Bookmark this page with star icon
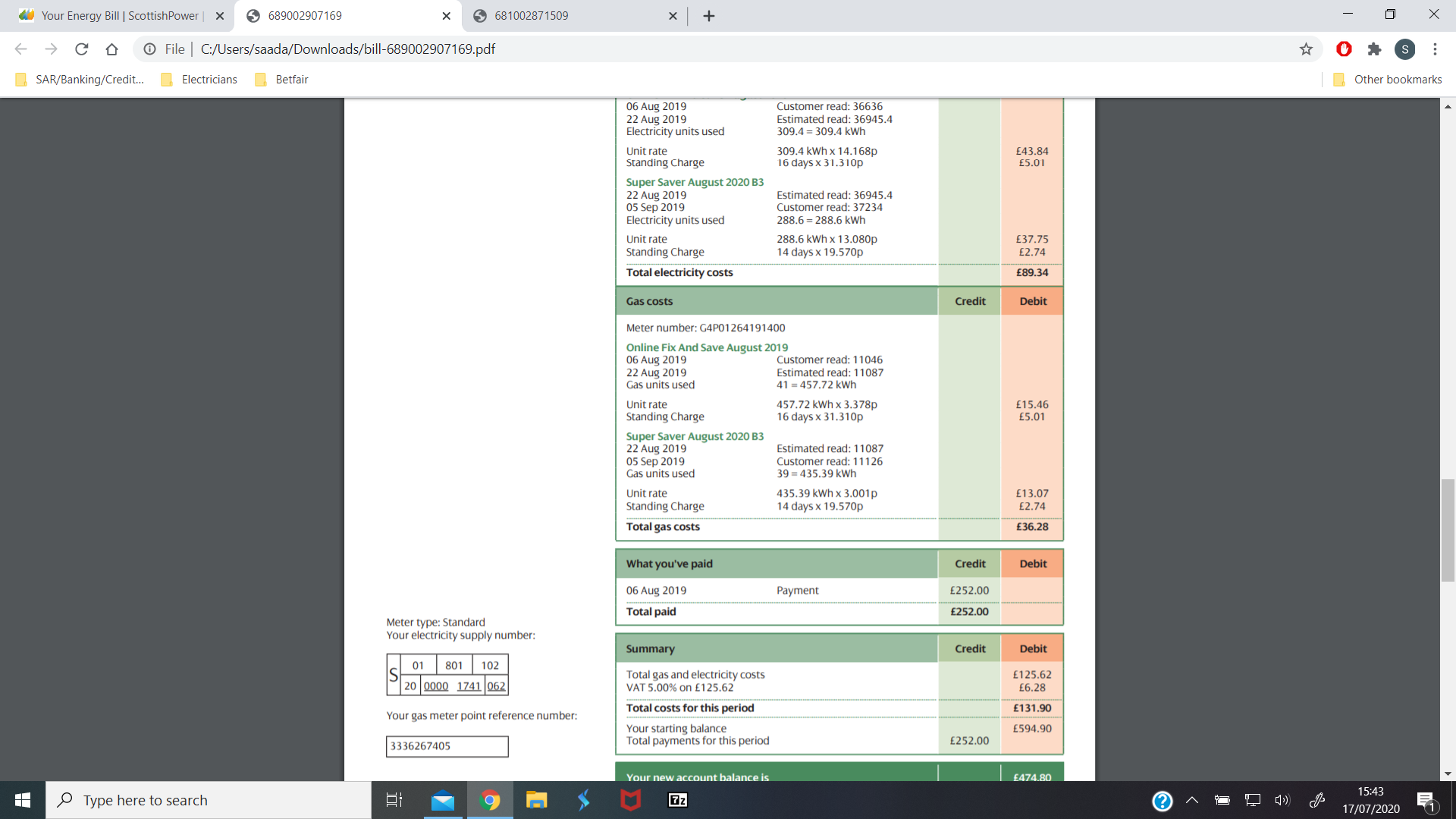 (x=1306, y=49)
